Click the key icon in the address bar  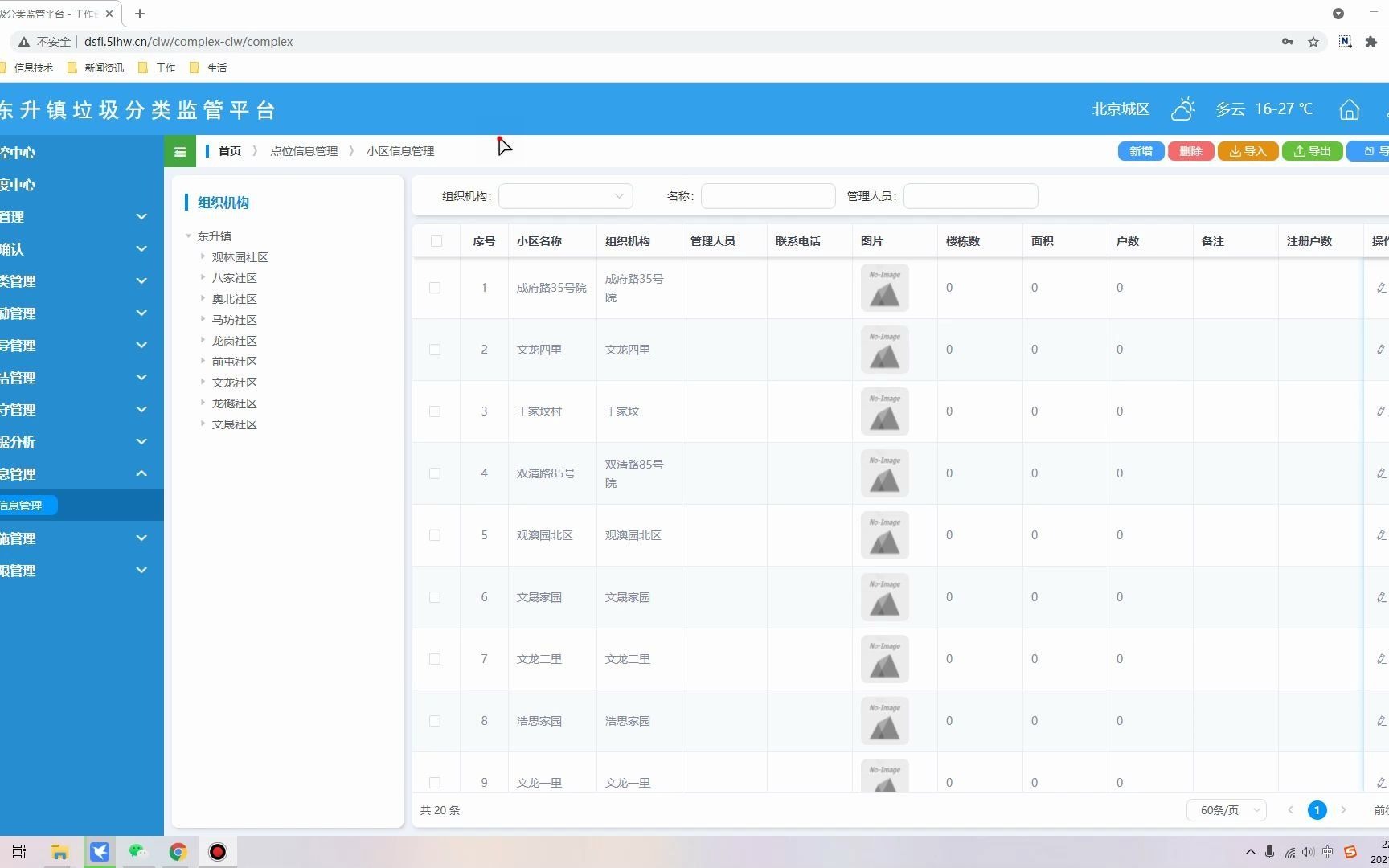tap(1287, 41)
